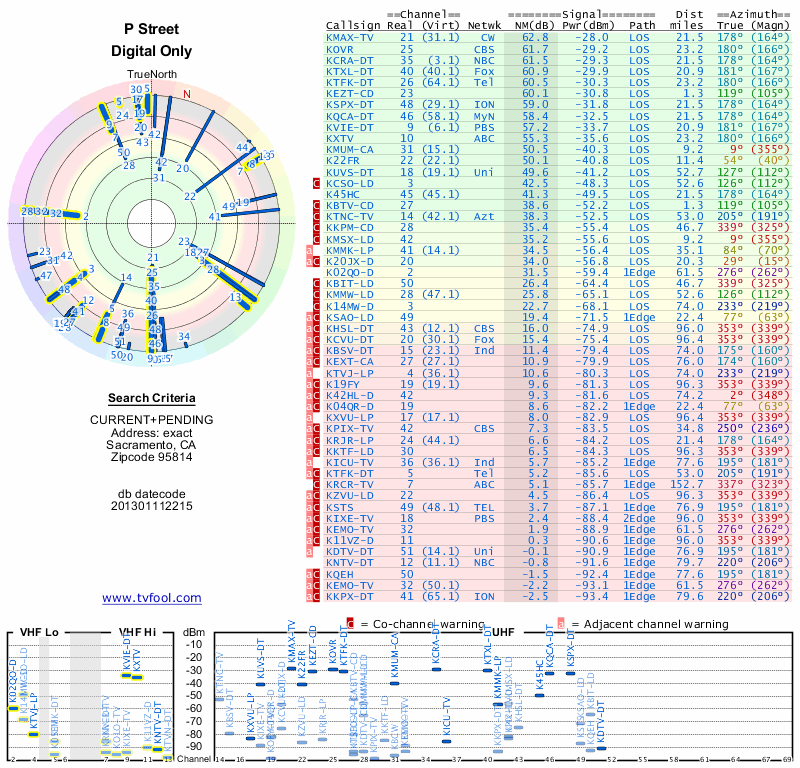800x768 pixels.
Task: Click KSAO-LD callsign in the table
Action: point(349,317)
